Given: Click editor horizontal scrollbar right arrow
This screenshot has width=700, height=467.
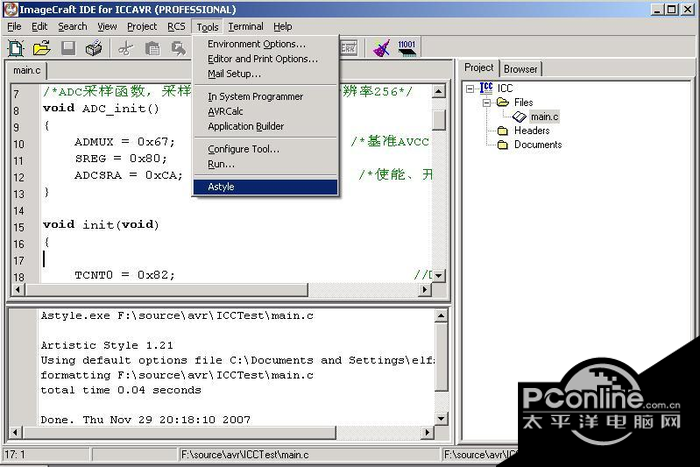Looking at the screenshot, I should pos(425,290).
